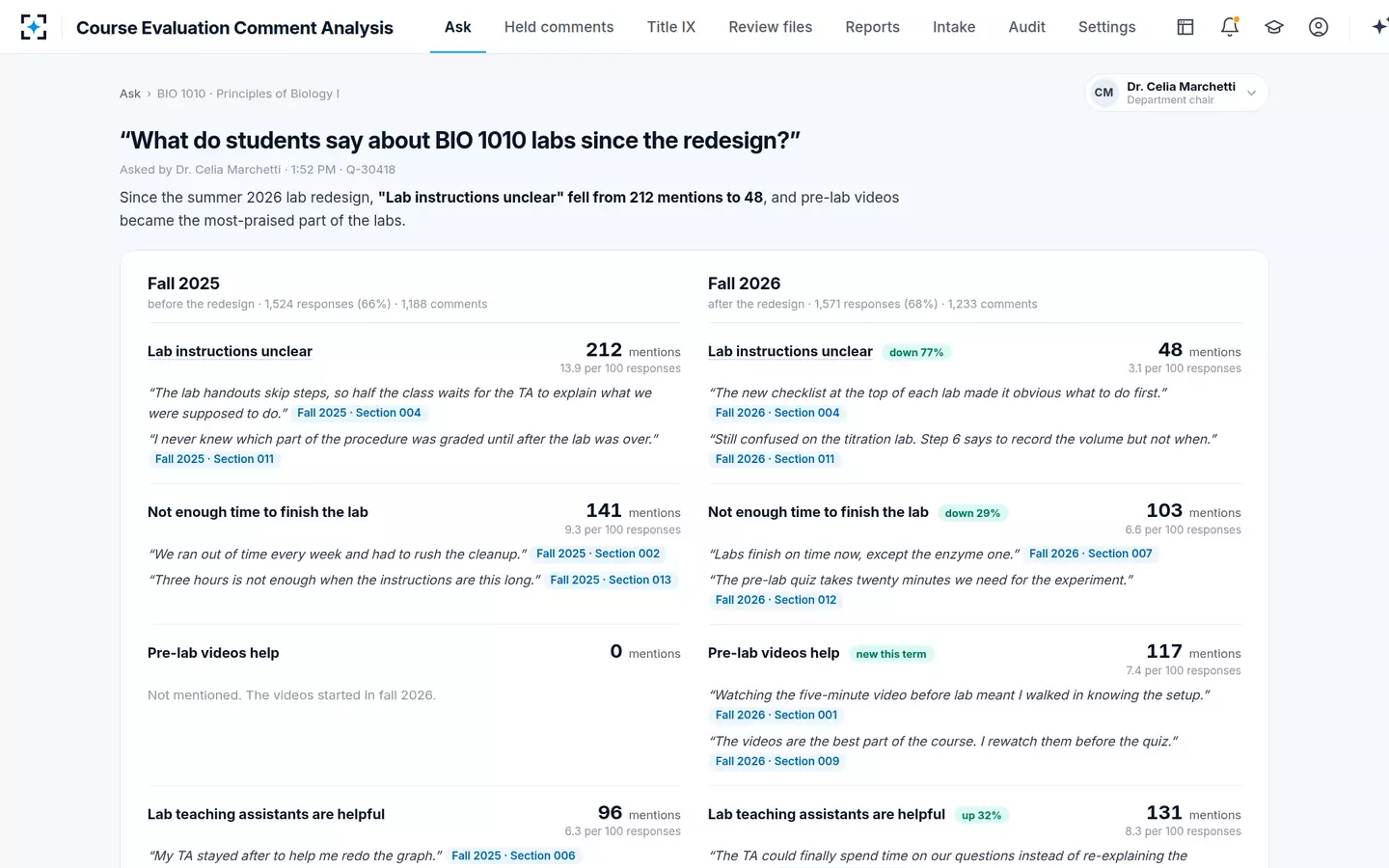Screen dimensions: 1389x868
Task: Open the Intake tab
Action: pyautogui.click(x=954, y=27)
